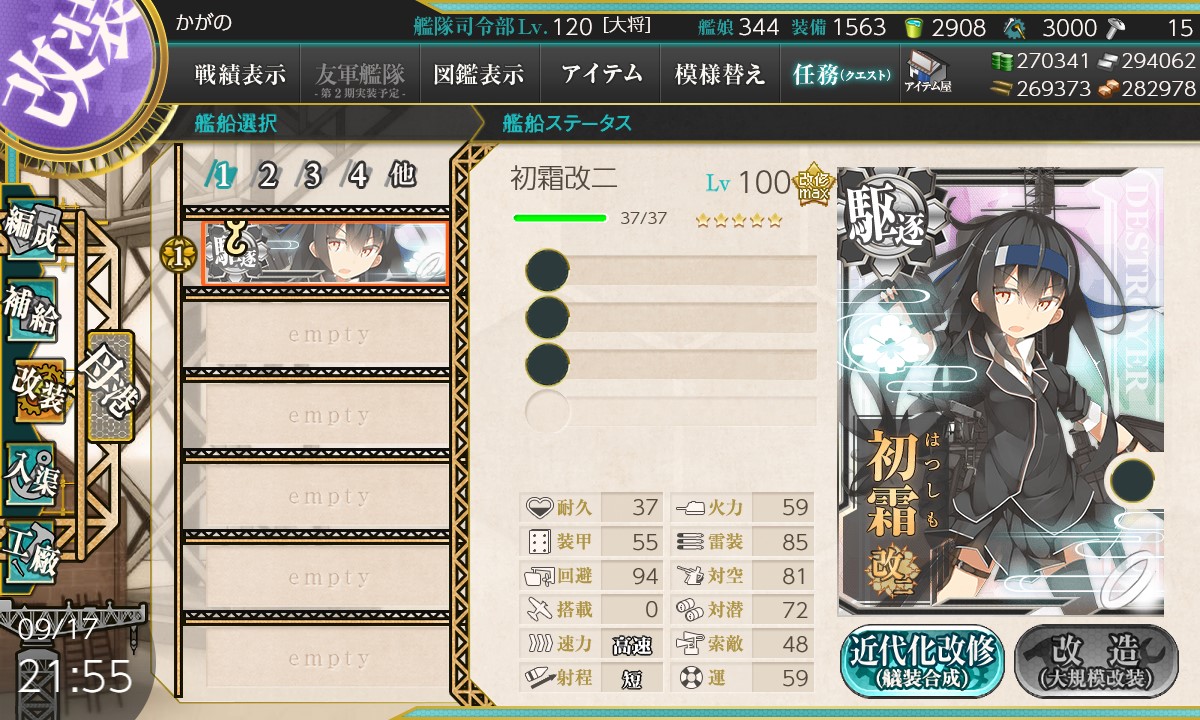Open the アイテム屋 item shop icon
This screenshot has width=1200, height=720.
(928, 71)
